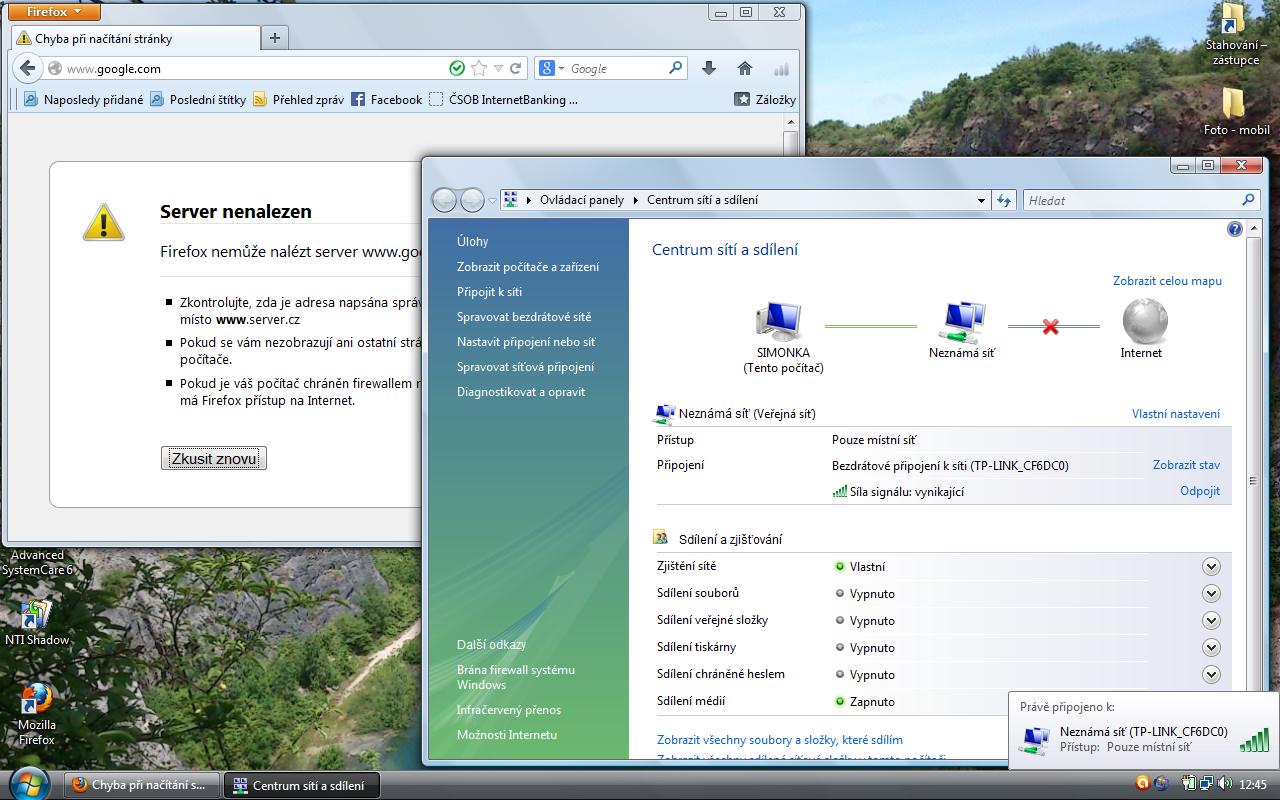Expand the Sdílení veřejné složky section

pyautogui.click(x=1211, y=620)
